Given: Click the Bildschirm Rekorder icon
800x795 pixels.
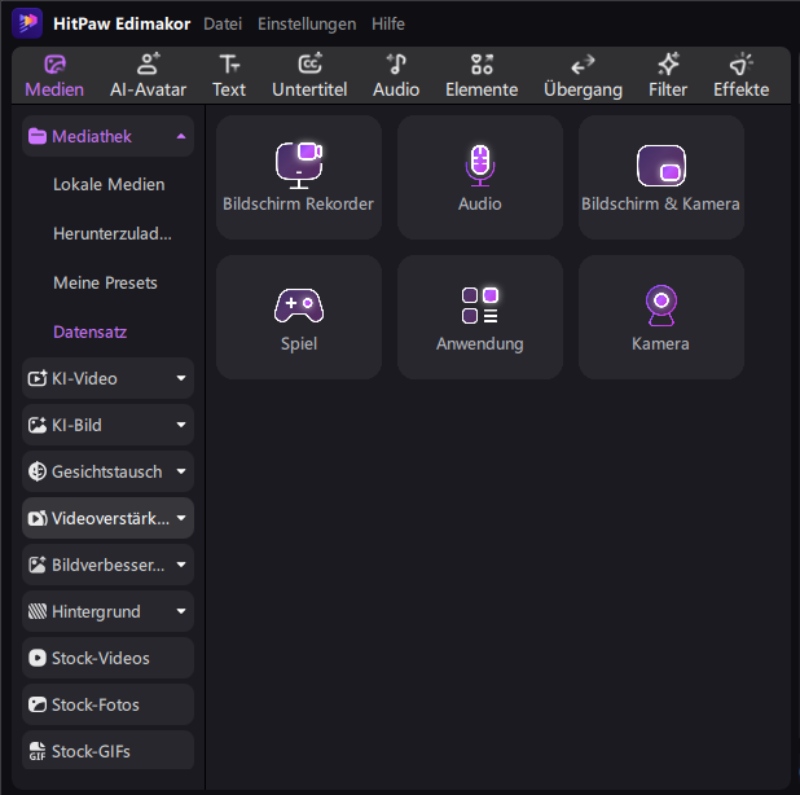Looking at the screenshot, I should click(x=299, y=166).
